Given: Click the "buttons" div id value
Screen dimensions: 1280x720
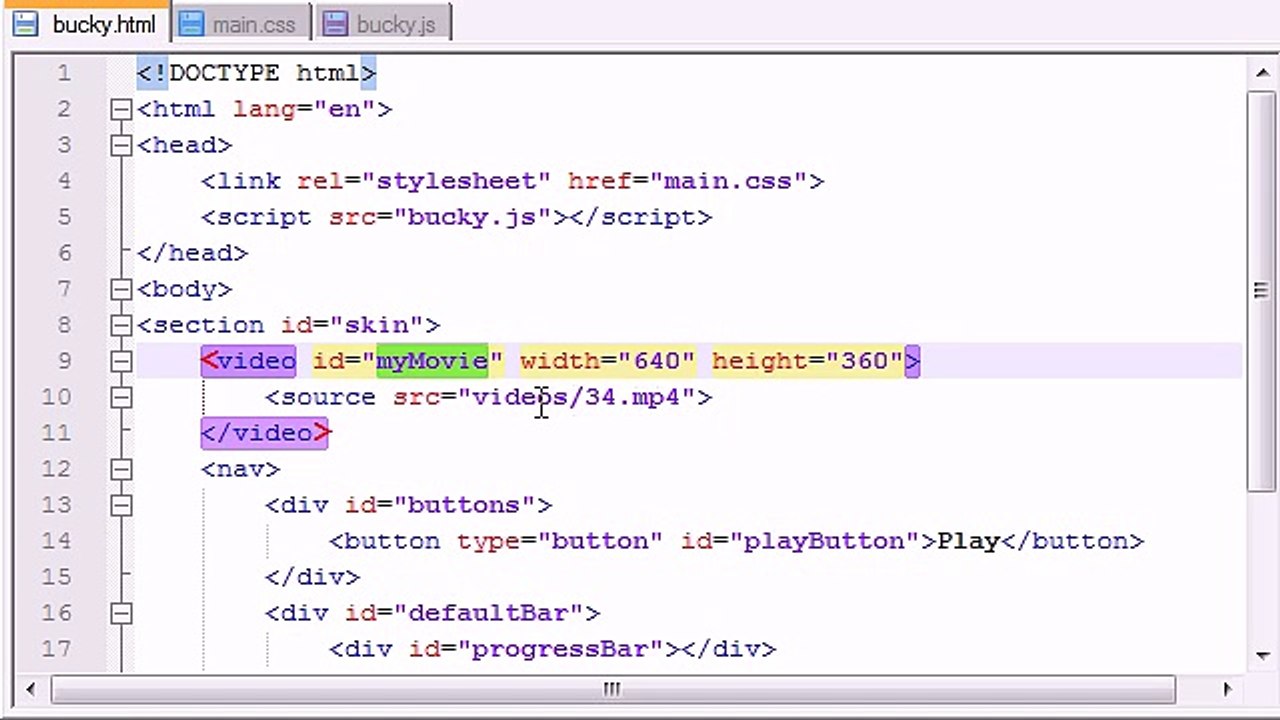Looking at the screenshot, I should [464, 505].
